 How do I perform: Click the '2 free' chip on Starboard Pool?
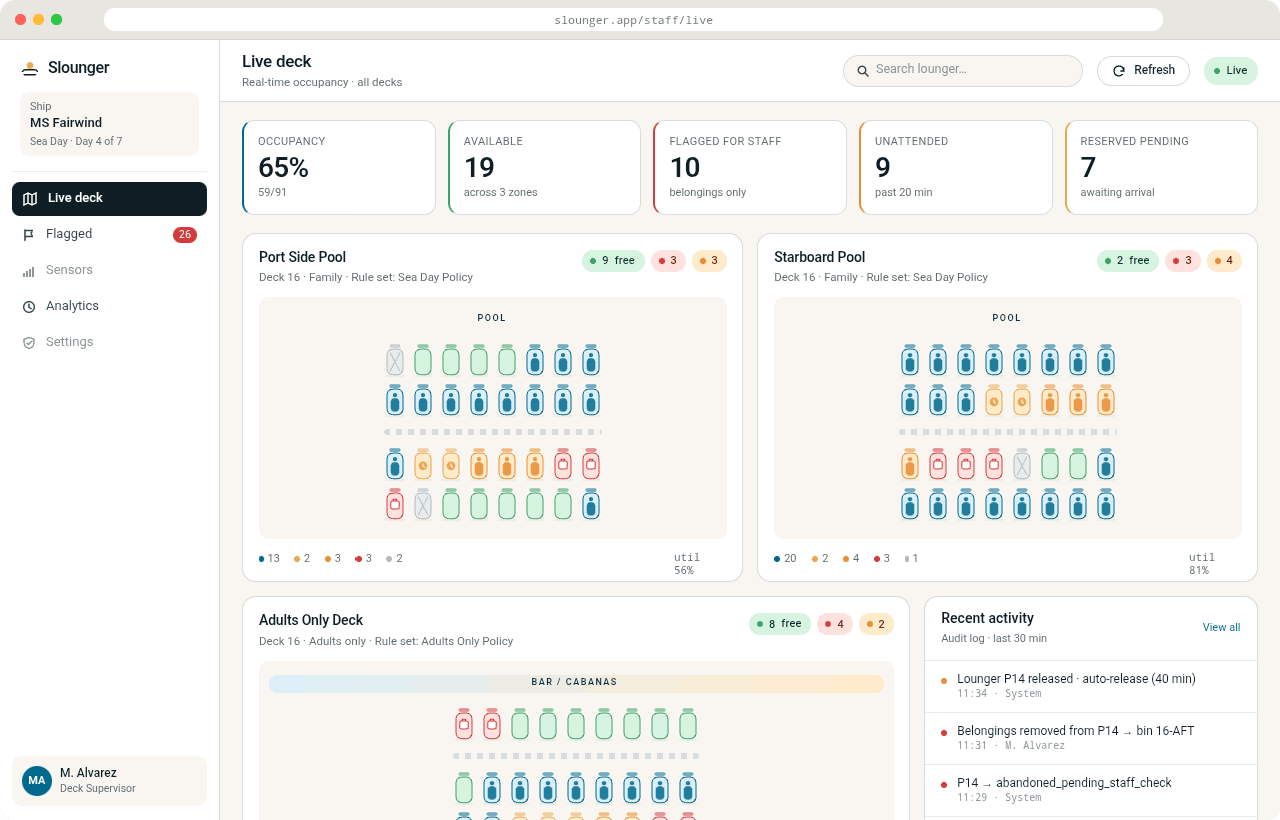coord(1128,261)
